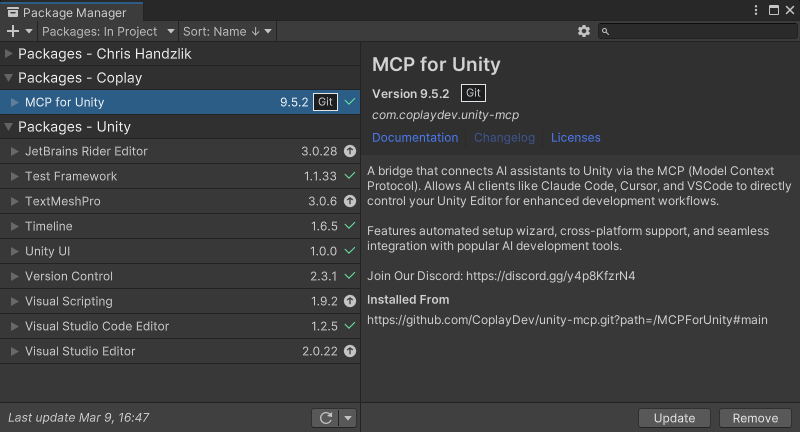The width and height of the screenshot is (800, 432).
Task: Click the Last update Mar 9 status text
Action: pyautogui.click(x=79, y=418)
